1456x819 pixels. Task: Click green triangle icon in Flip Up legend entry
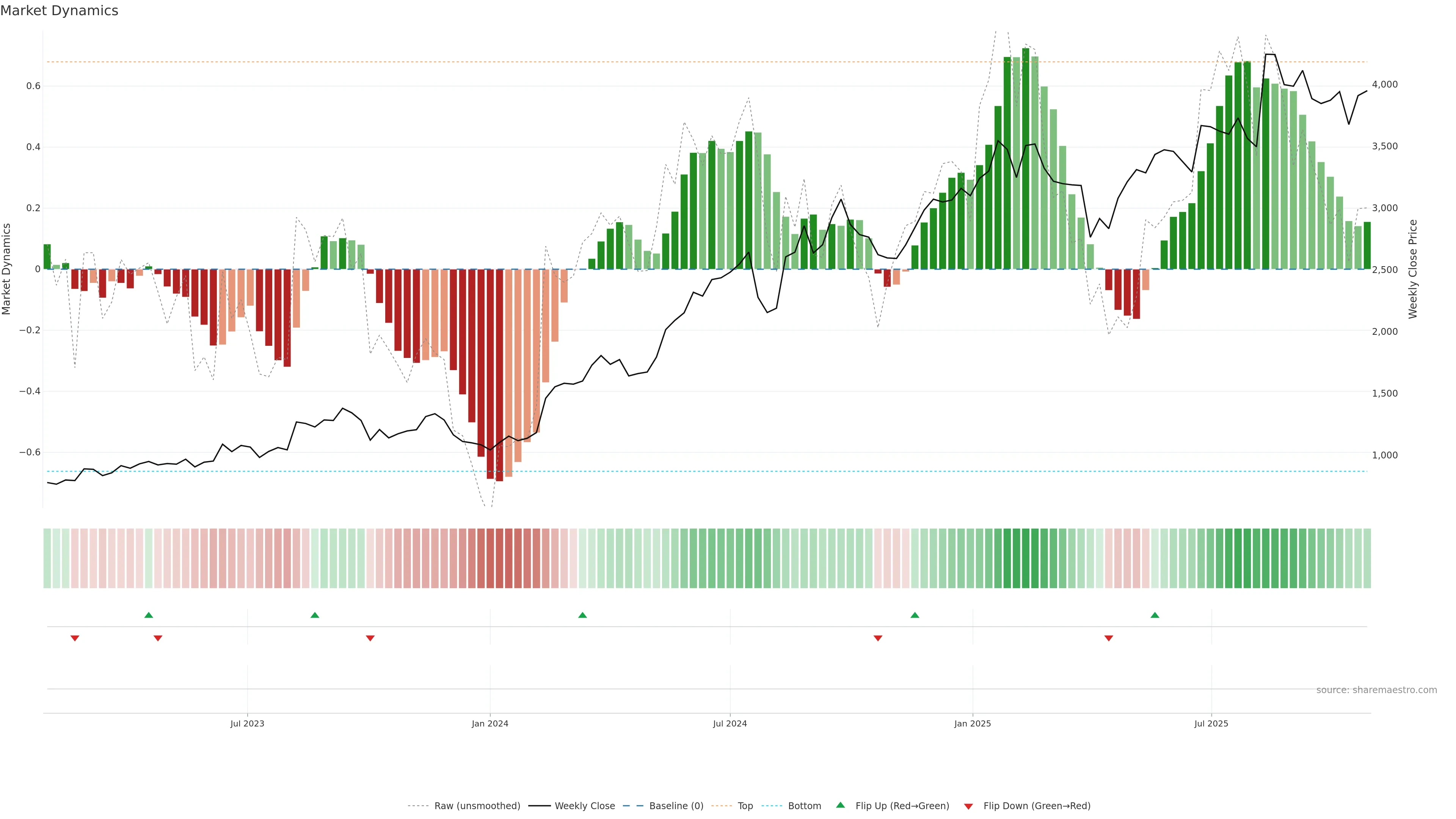(841, 805)
